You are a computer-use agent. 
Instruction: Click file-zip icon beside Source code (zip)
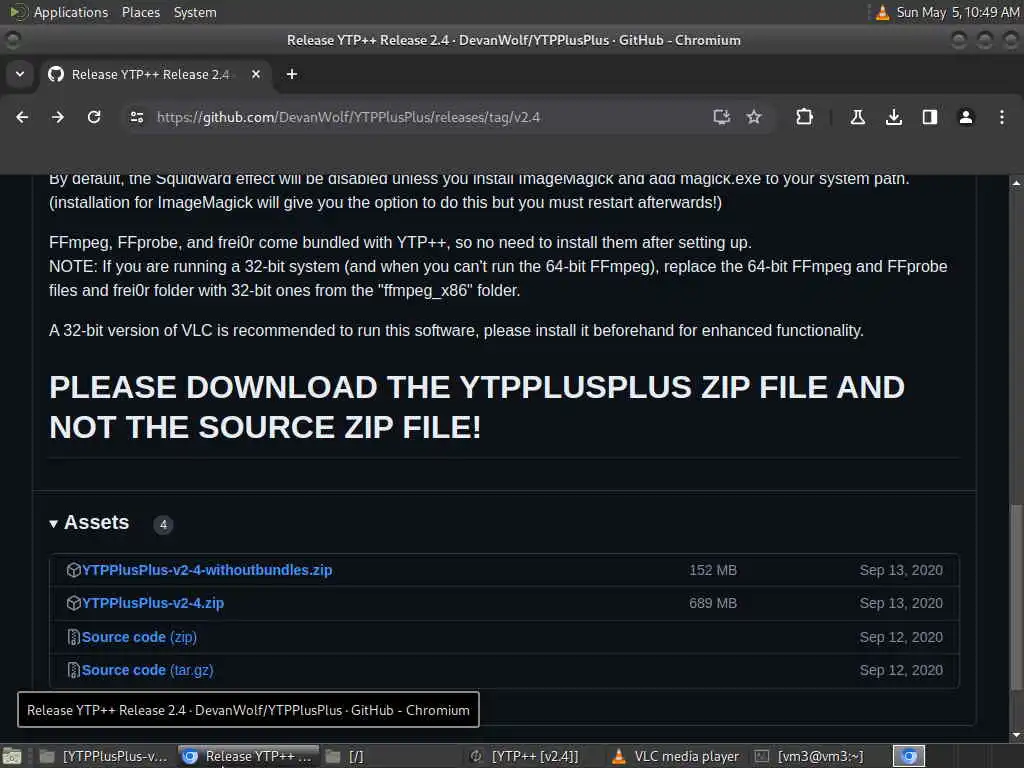(x=73, y=637)
